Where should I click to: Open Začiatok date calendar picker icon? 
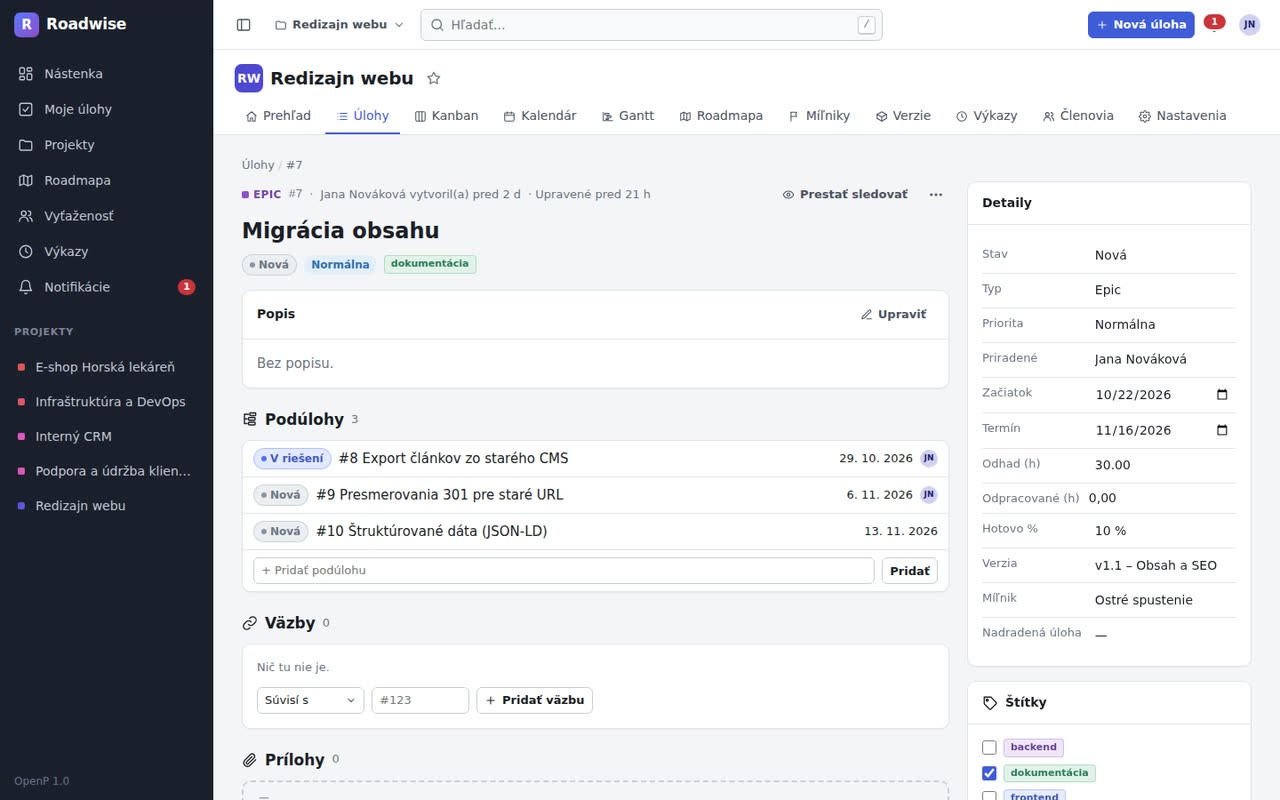click(x=1222, y=395)
